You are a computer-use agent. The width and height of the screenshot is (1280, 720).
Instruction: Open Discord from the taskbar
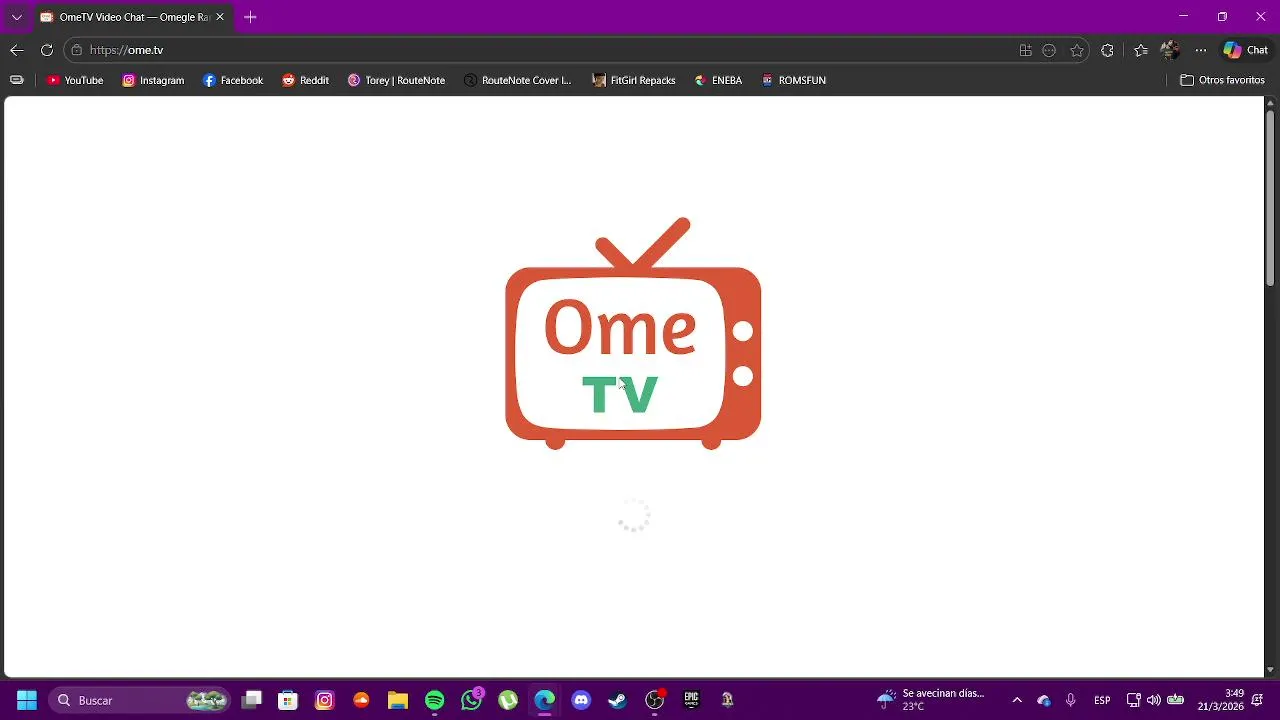(581, 700)
